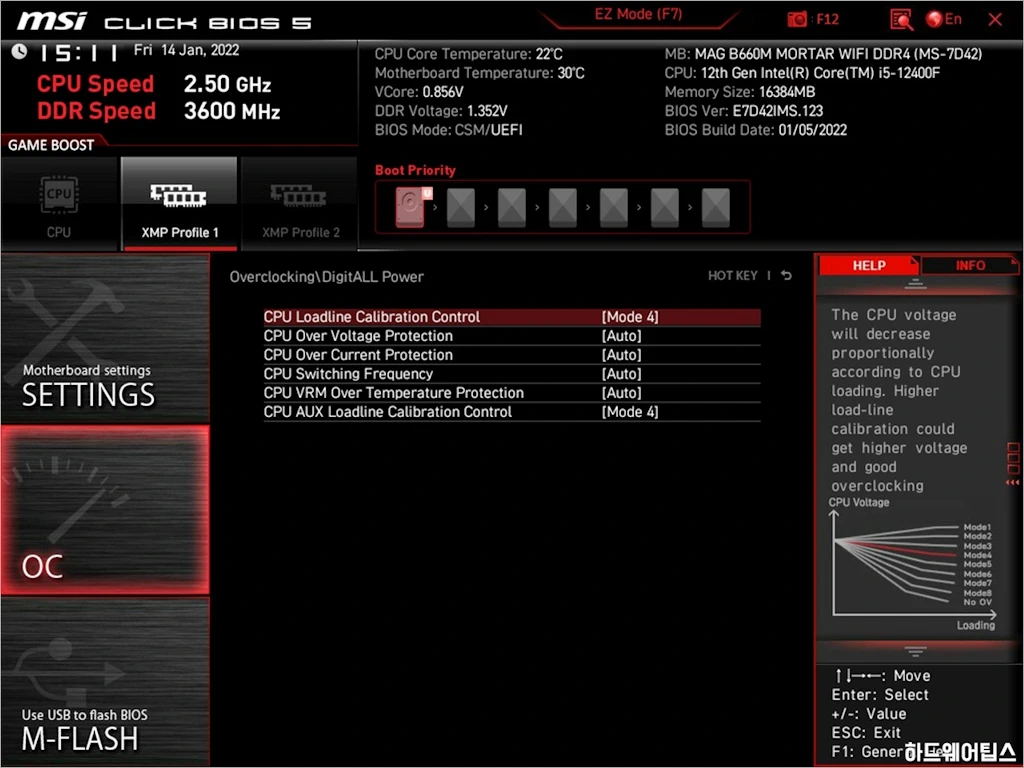Click the BIOS Ver E7D42IMS.123 text
This screenshot has height=768, width=1024.
(x=744, y=110)
